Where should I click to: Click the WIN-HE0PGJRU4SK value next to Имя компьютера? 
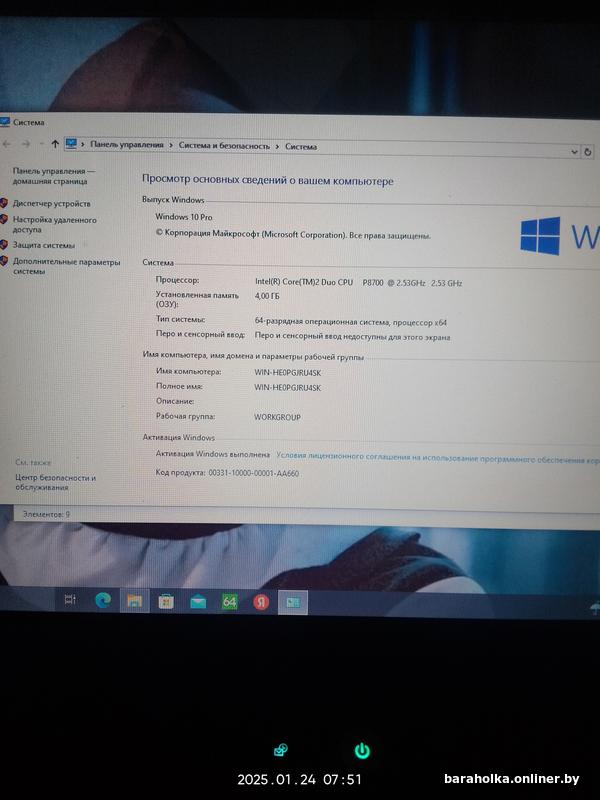click(288, 372)
